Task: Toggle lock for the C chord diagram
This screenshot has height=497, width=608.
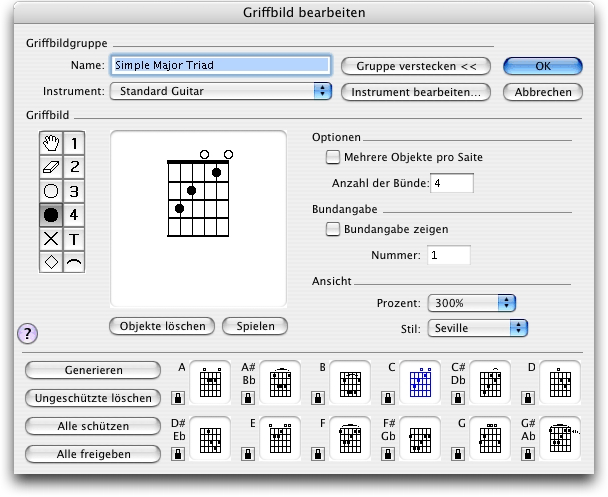Action: 388,398
